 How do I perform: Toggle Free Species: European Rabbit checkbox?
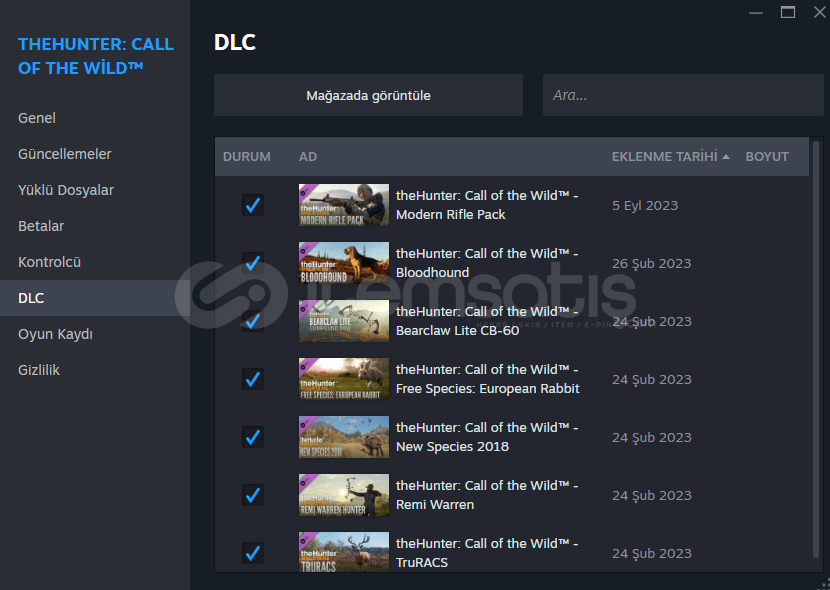click(x=252, y=379)
